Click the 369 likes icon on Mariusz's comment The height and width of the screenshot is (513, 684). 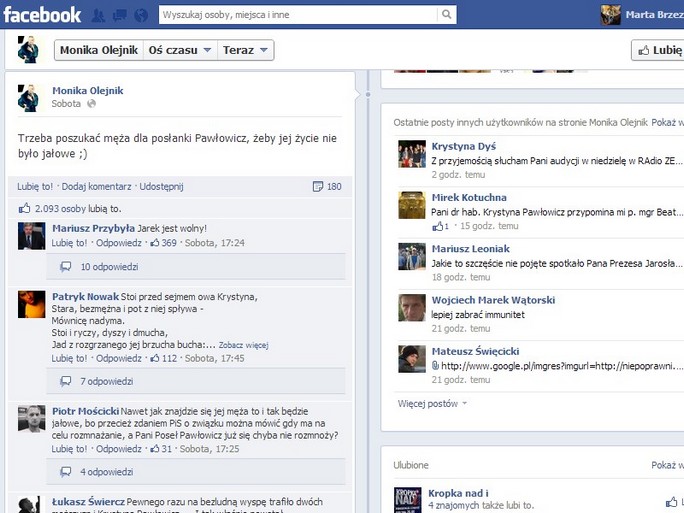click(156, 243)
